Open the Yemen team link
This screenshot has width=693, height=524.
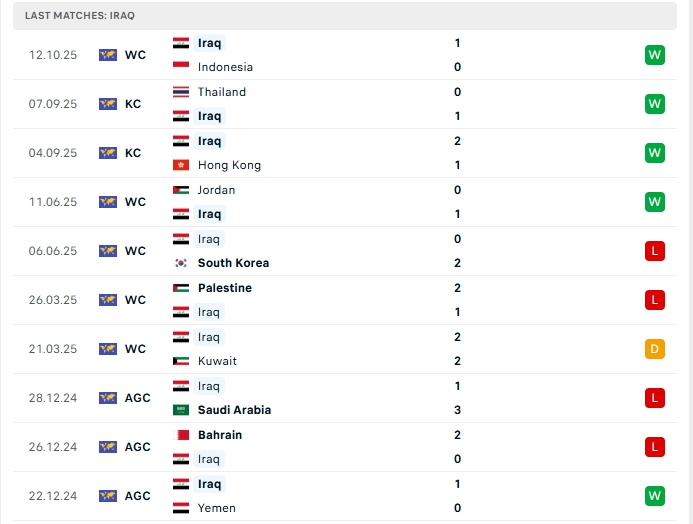click(217, 508)
